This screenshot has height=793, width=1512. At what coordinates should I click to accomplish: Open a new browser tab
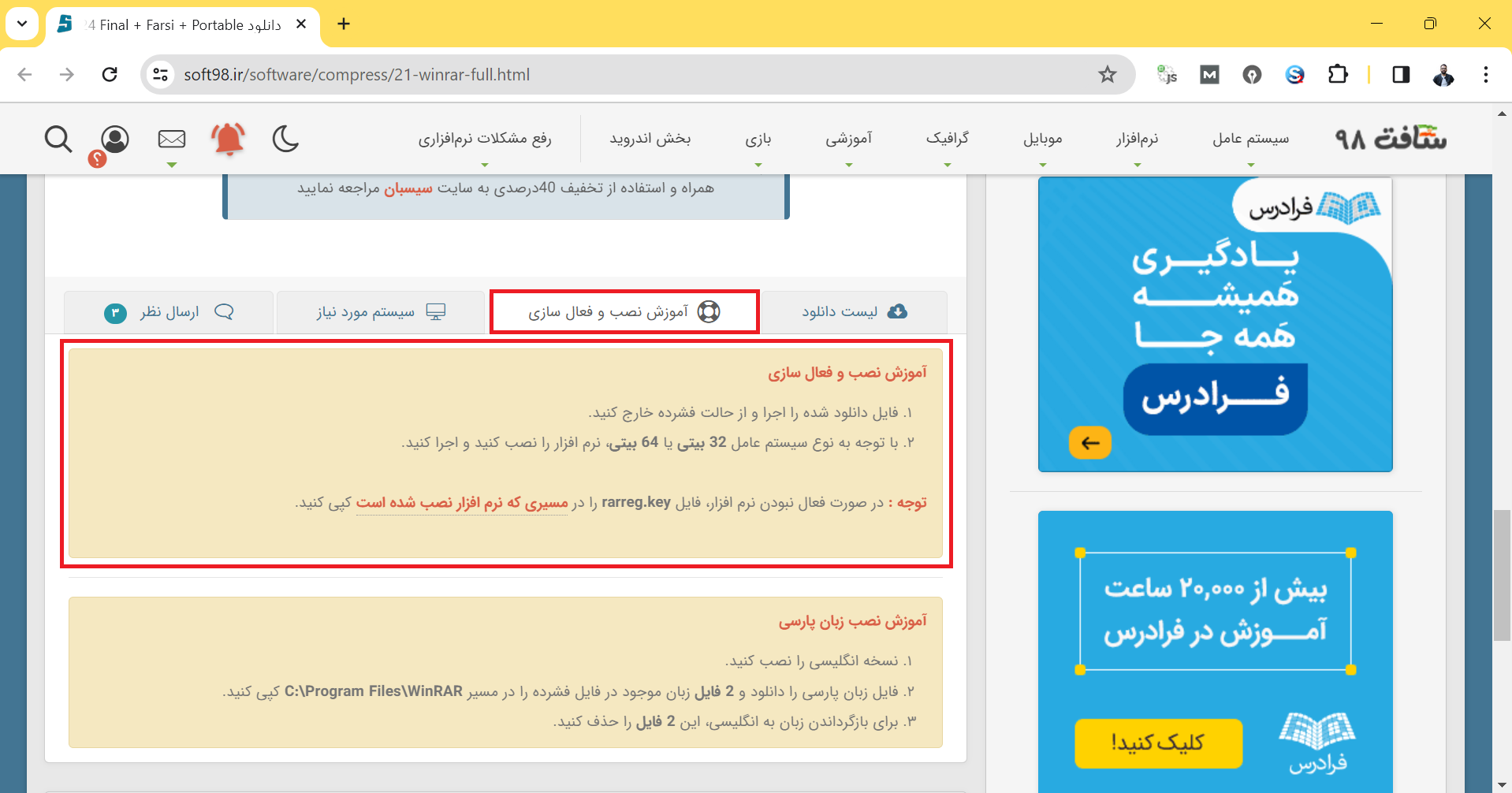(x=344, y=24)
